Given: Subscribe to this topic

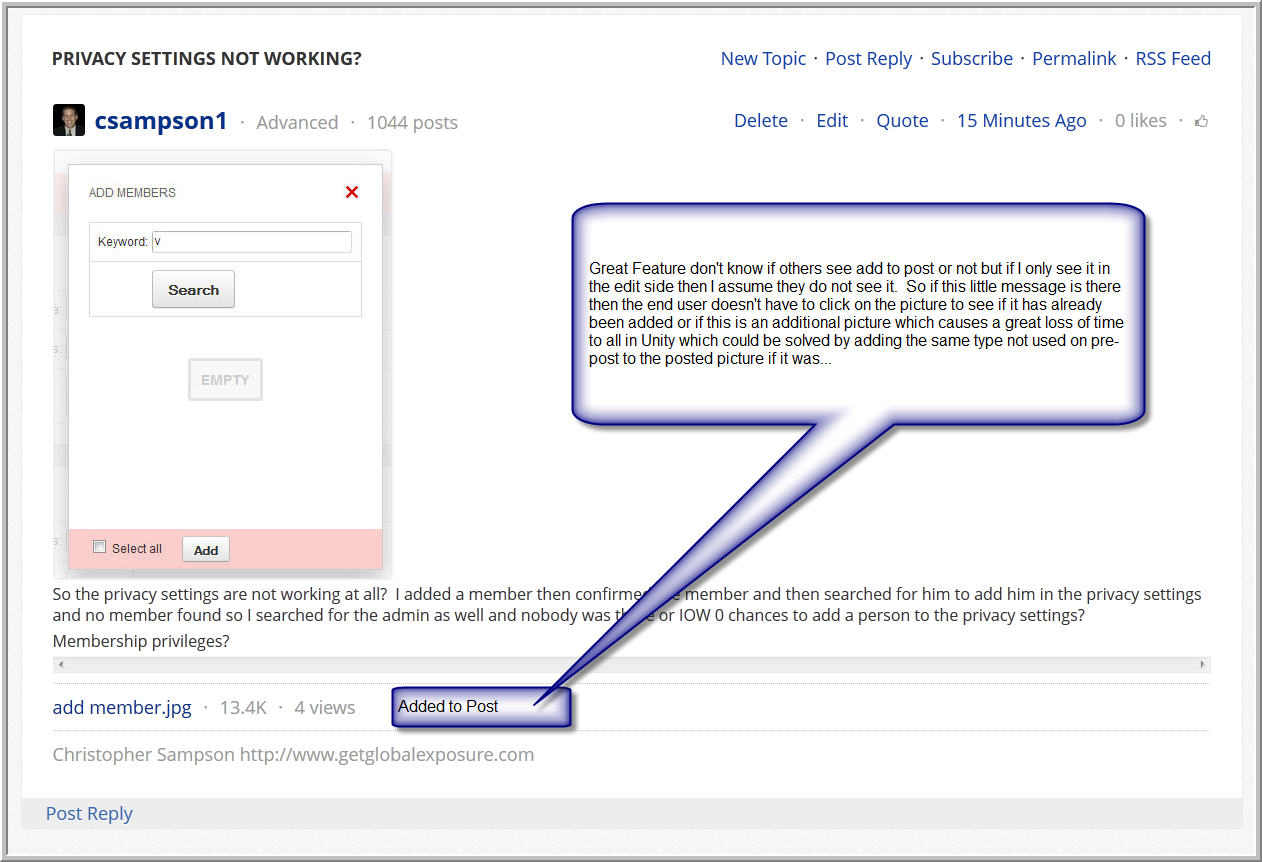Looking at the screenshot, I should pos(971,59).
